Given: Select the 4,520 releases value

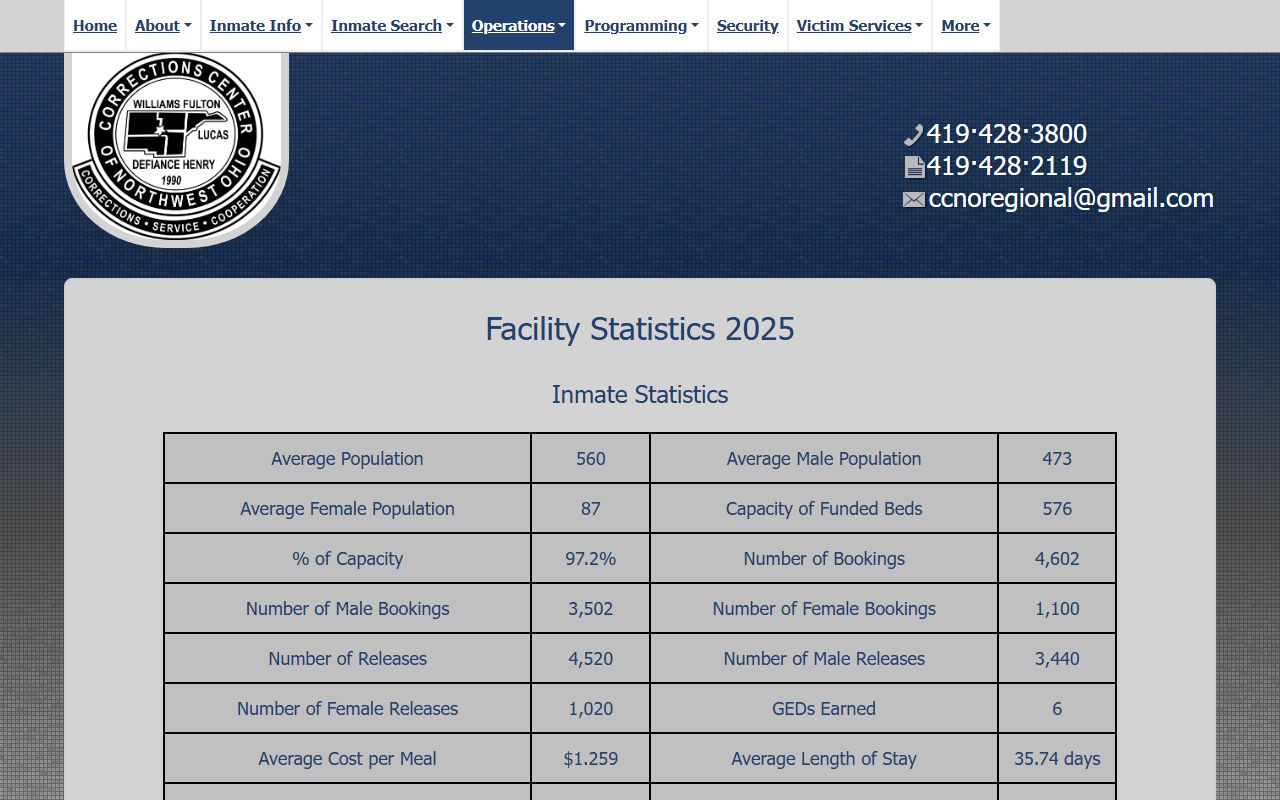Looking at the screenshot, I should pyautogui.click(x=591, y=659).
